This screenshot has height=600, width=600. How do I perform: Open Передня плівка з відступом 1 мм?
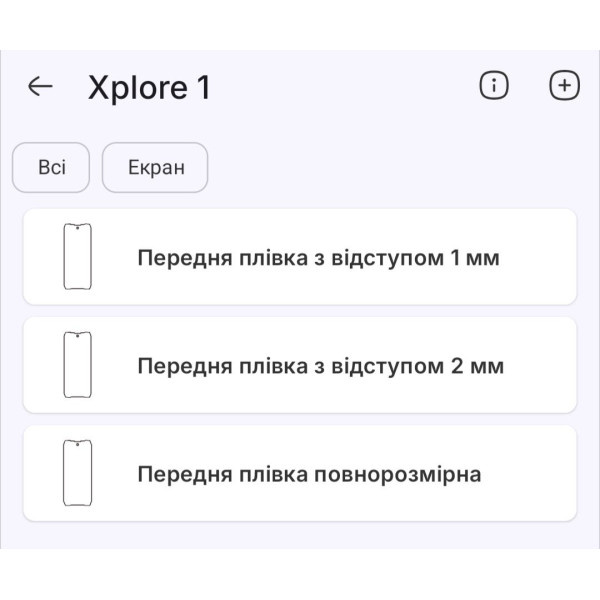pos(318,258)
